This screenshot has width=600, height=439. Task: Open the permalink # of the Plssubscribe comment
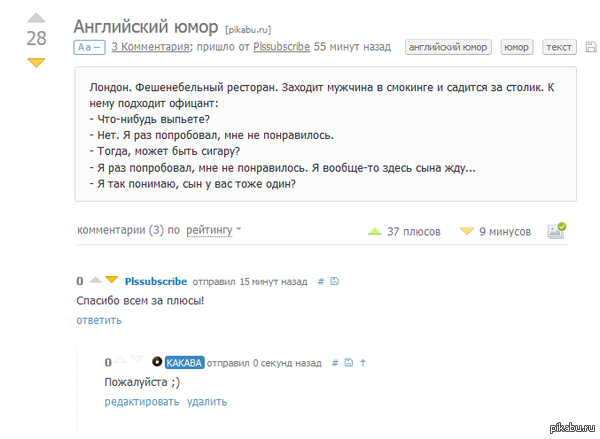pos(321,282)
